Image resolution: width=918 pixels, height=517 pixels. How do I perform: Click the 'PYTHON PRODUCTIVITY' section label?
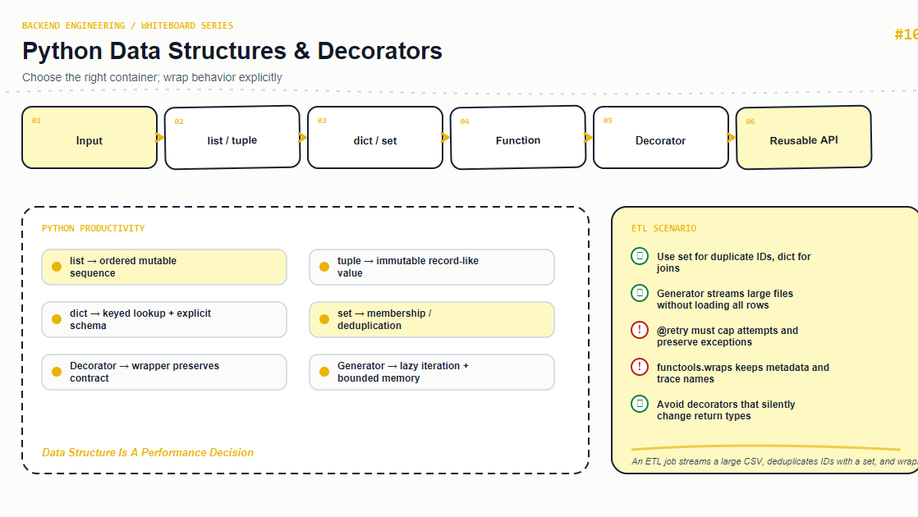pos(93,228)
